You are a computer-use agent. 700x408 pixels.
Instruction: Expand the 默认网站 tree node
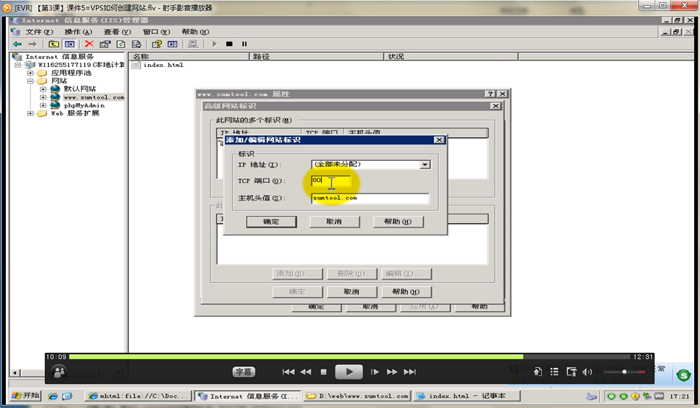click(x=44, y=89)
